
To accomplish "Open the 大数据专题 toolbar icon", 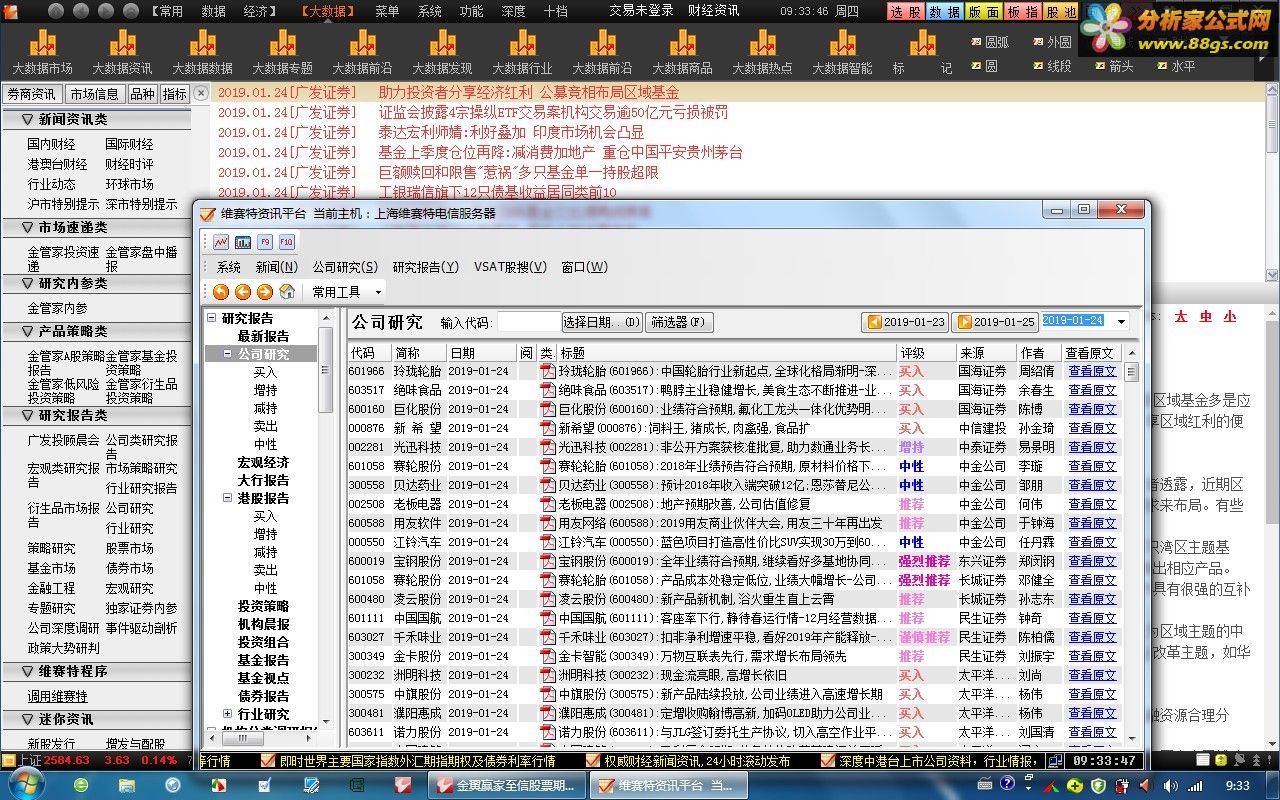I will 282,52.
